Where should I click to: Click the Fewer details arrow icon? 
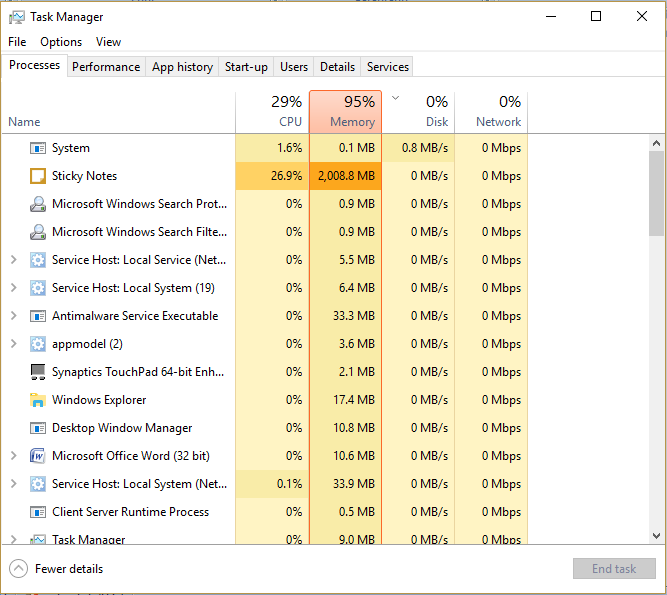19,569
